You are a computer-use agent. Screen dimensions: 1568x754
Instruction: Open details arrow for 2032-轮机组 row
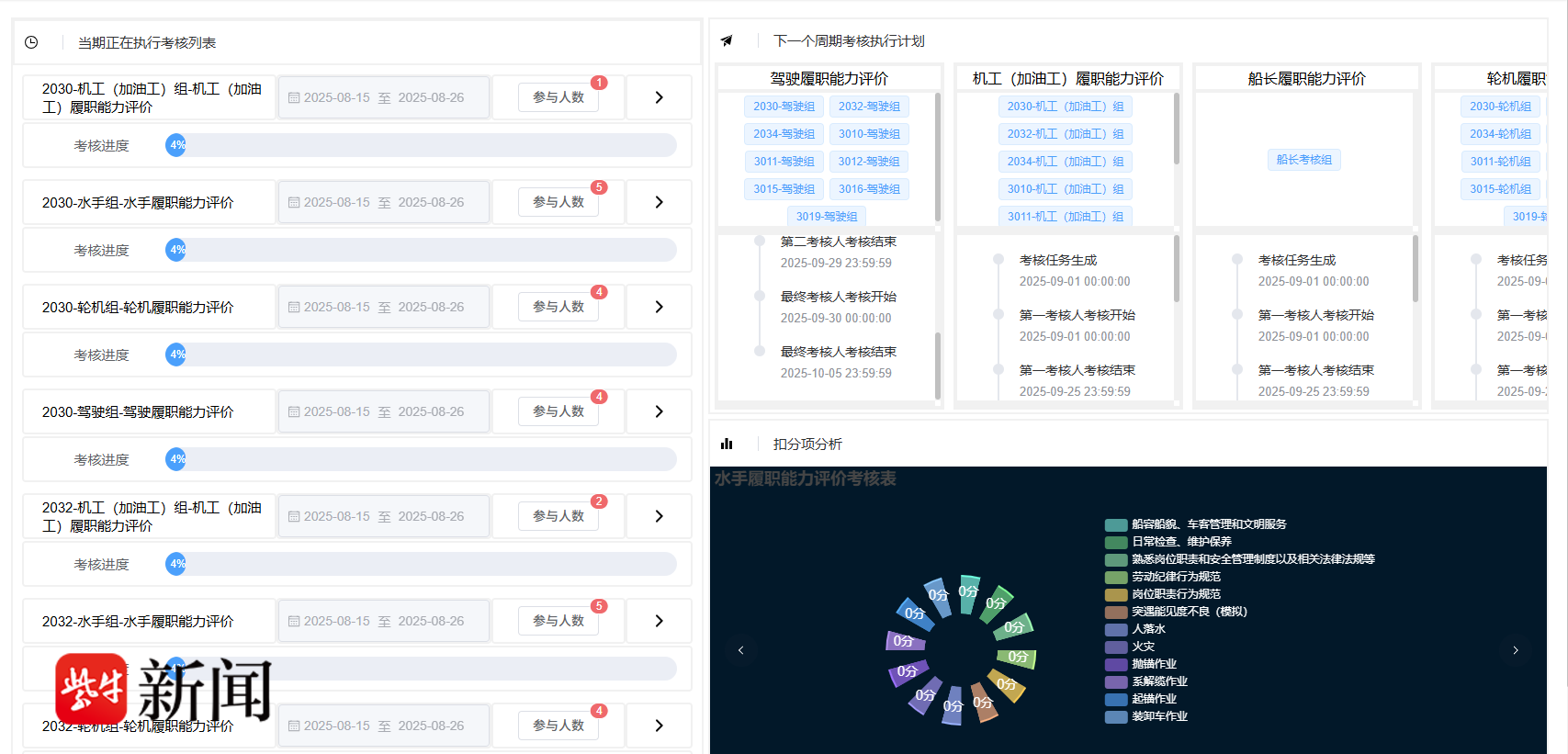tap(659, 726)
